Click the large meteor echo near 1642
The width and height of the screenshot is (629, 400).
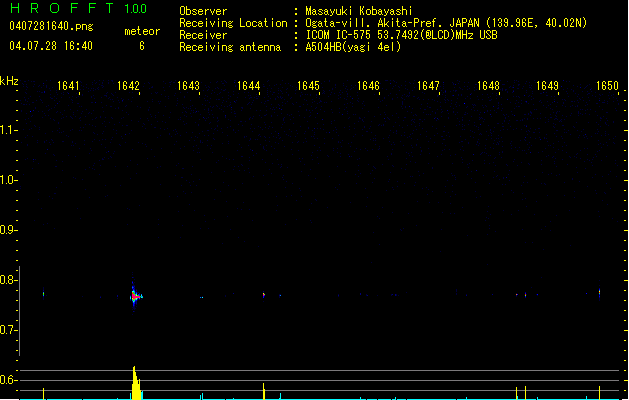tap(135, 296)
